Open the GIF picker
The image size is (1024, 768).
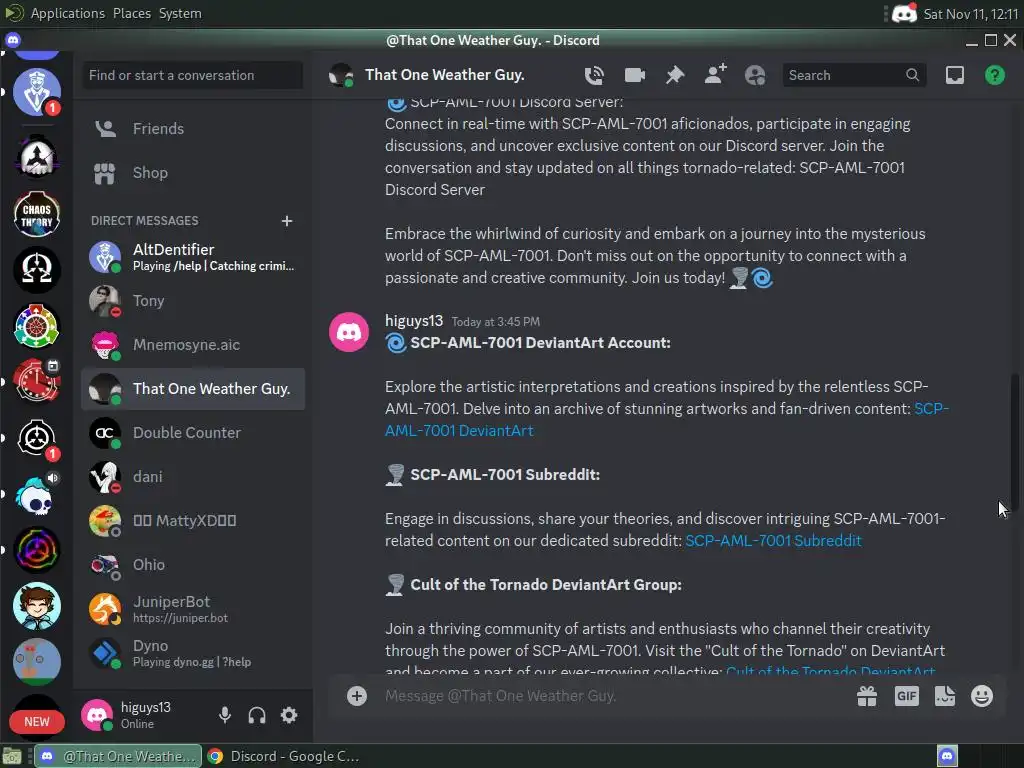[906, 696]
